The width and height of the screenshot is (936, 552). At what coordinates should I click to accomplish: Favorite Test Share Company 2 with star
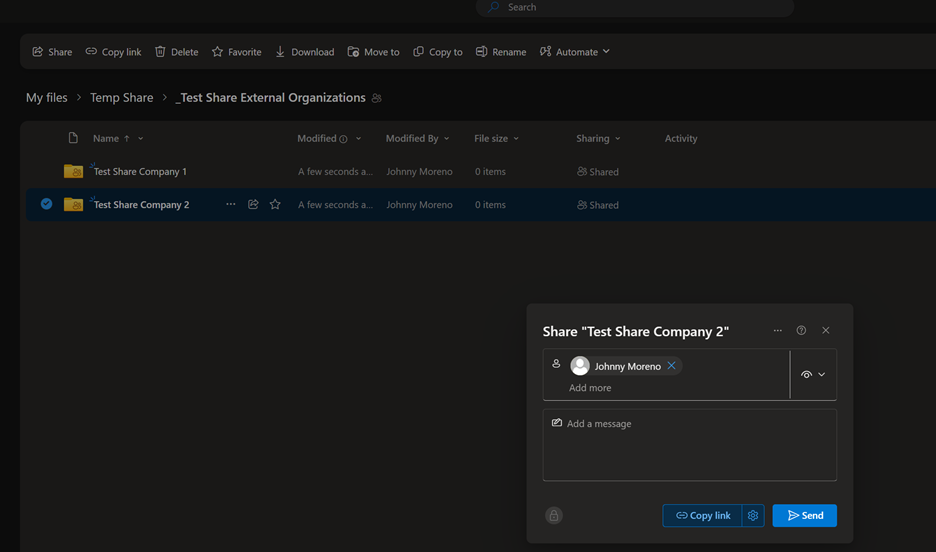click(x=275, y=205)
